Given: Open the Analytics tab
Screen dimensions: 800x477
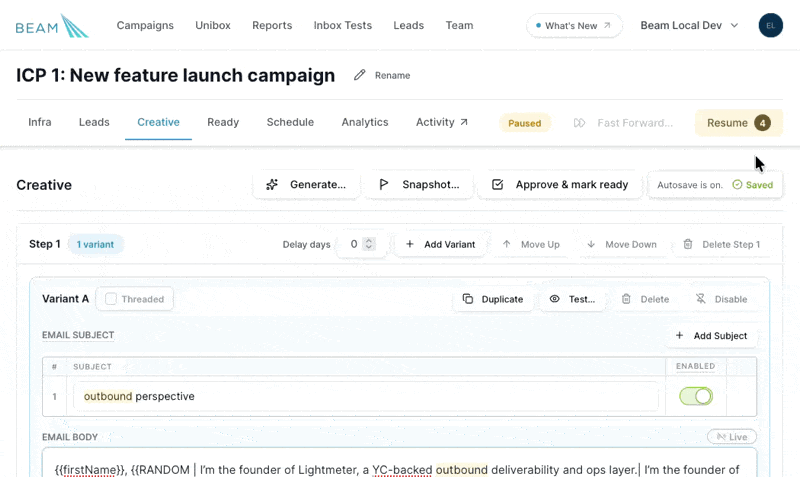Looking at the screenshot, I should [x=365, y=122].
